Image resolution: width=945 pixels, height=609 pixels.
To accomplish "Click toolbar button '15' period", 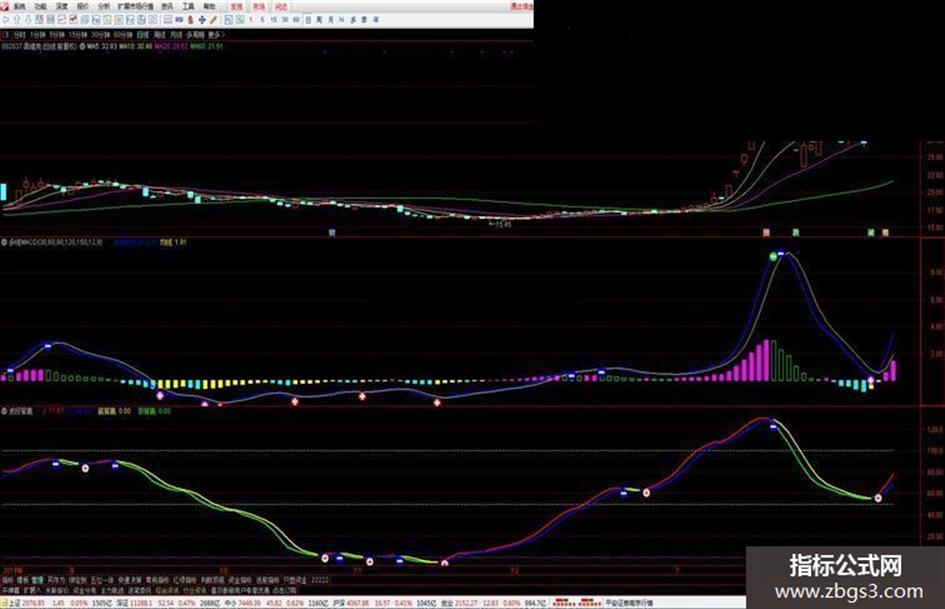I will [x=273, y=20].
